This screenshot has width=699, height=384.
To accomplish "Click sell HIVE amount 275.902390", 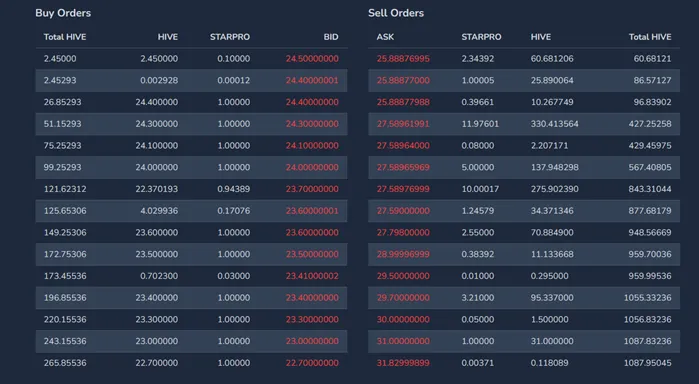I will point(555,189).
